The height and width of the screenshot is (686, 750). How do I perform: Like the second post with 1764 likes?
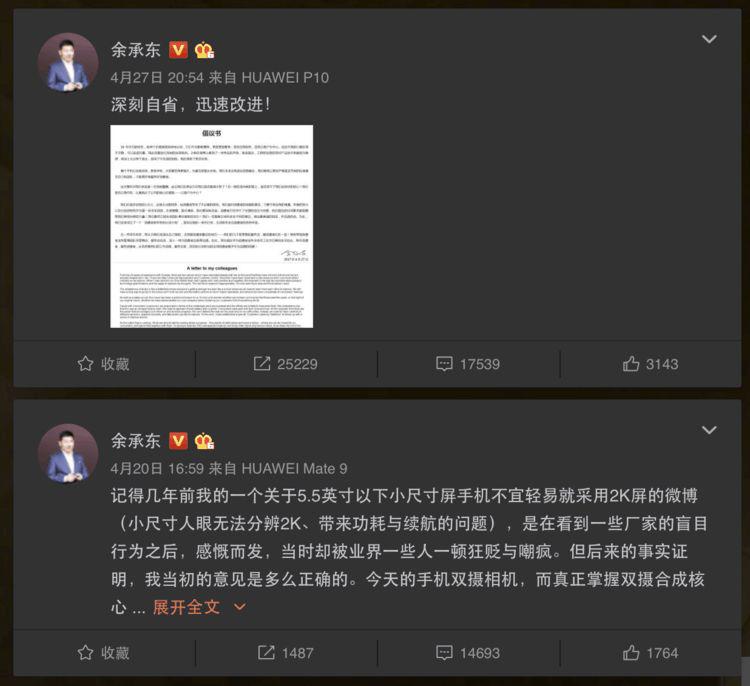631,653
